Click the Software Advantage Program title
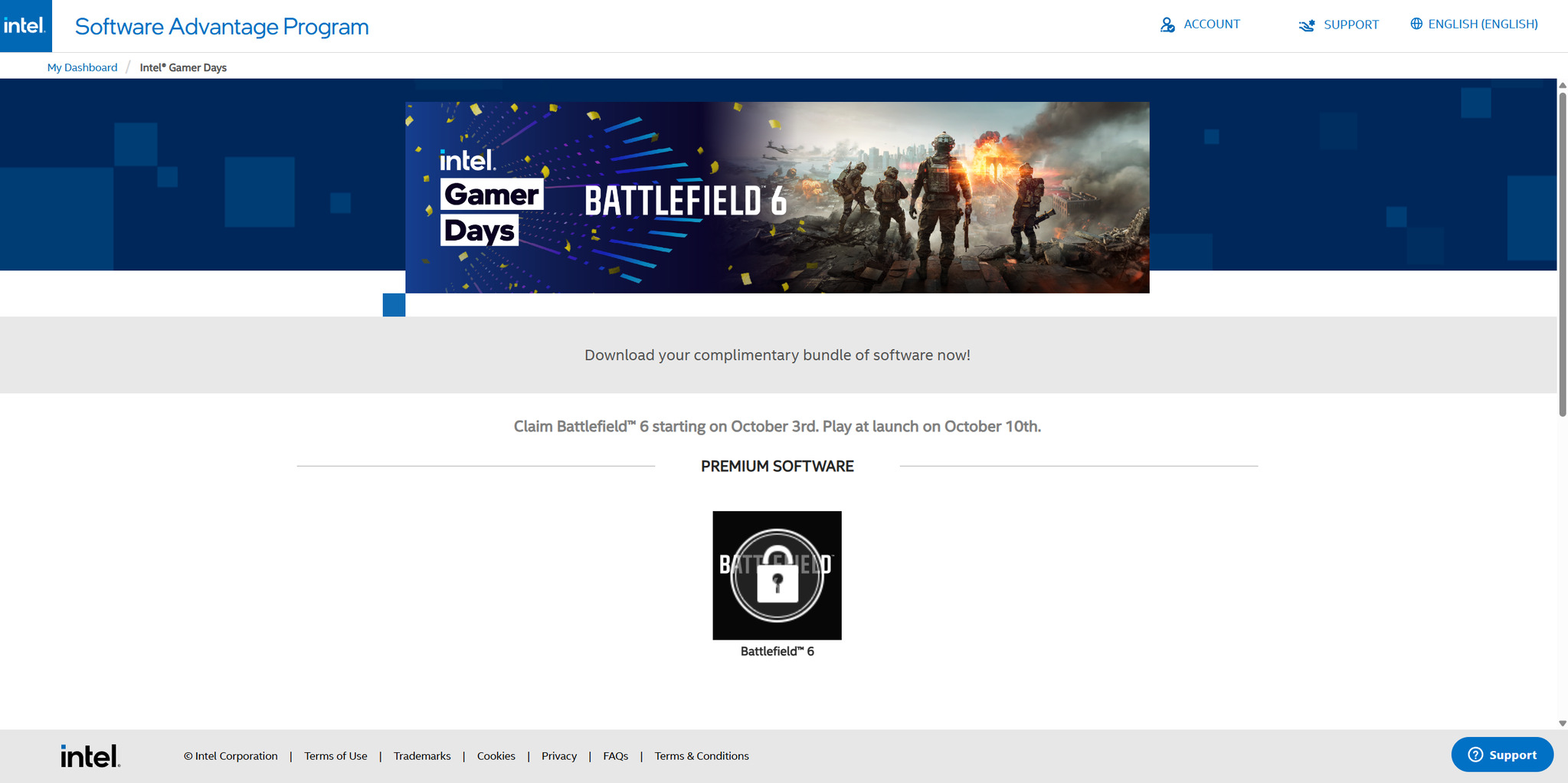1568x783 pixels. 222,27
